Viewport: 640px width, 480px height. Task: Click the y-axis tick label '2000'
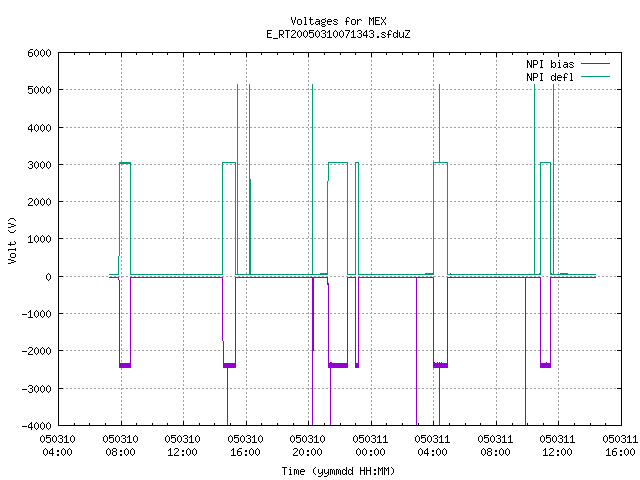pyautogui.click(x=40, y=202)
